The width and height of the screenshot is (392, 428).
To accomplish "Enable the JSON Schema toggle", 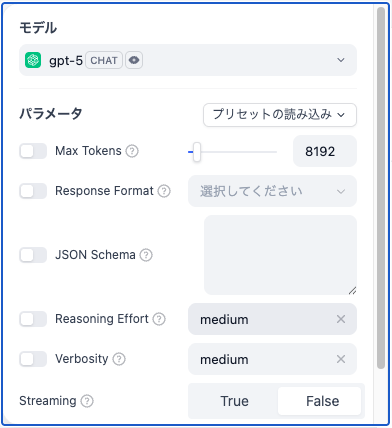I will [33, 255].
